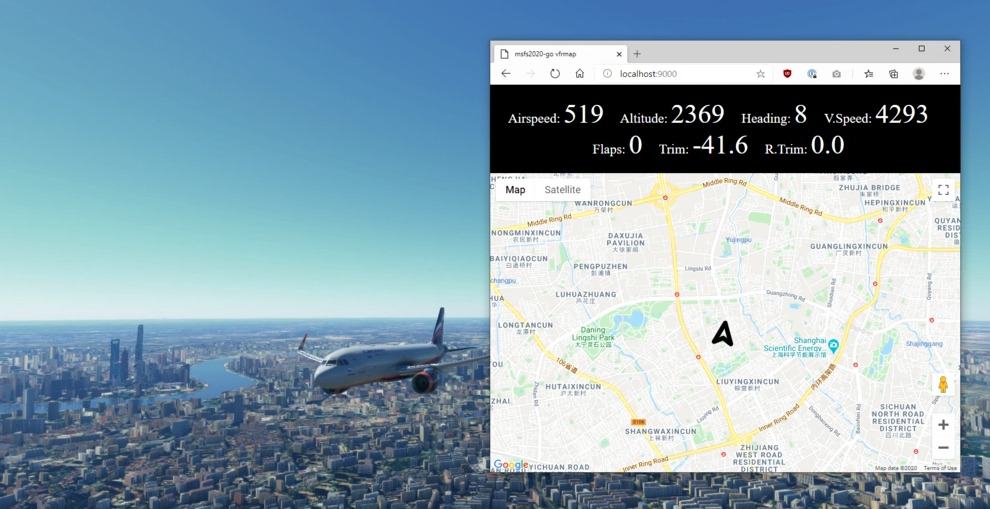The height and width of the screenshot is (509, 990).
Task: Close the msfs2020-go vfrmap tab
Action: [x=619, y=54]
